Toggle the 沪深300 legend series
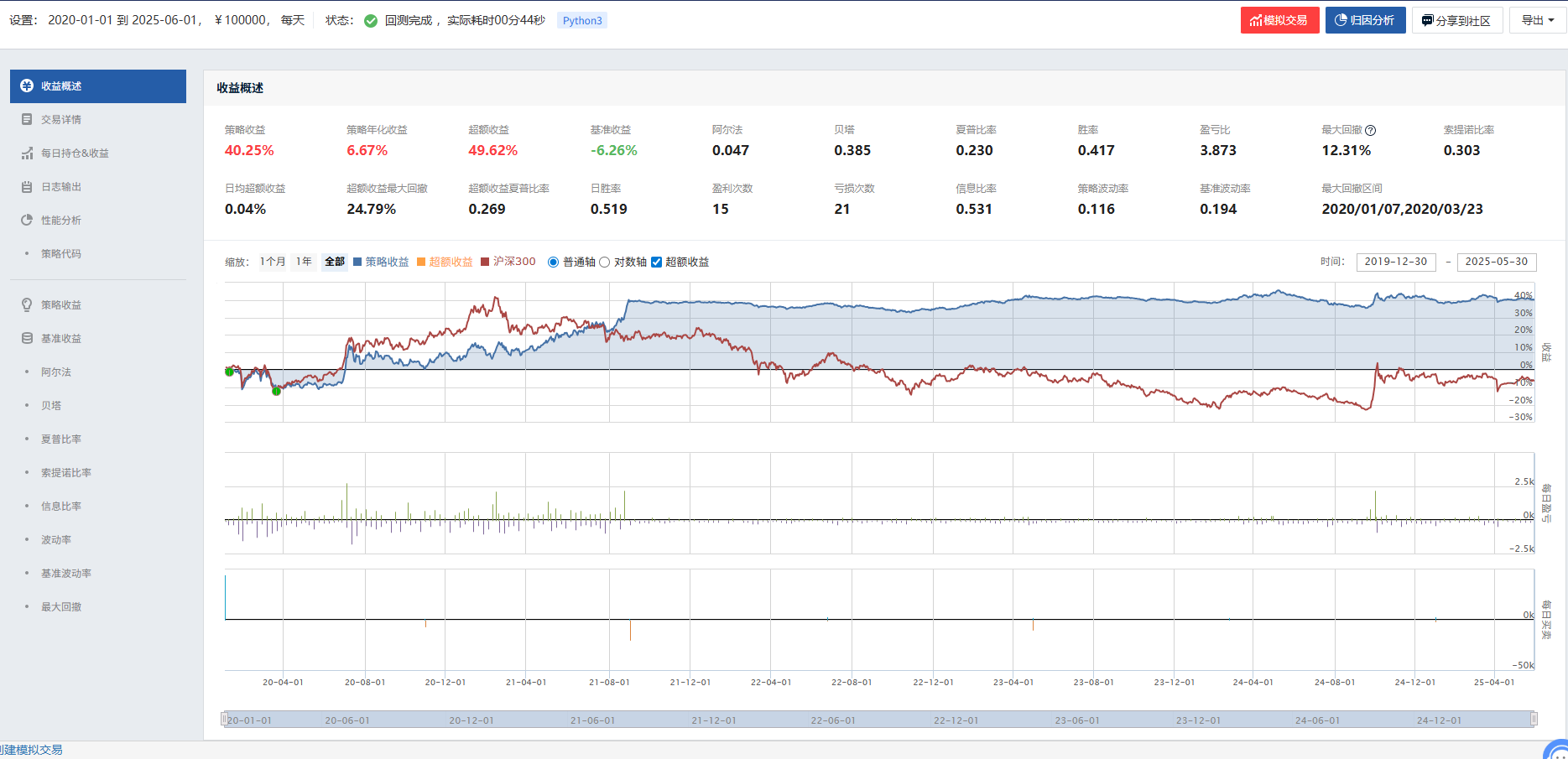Screen dimensions: 1568x759 coord(508,262)
